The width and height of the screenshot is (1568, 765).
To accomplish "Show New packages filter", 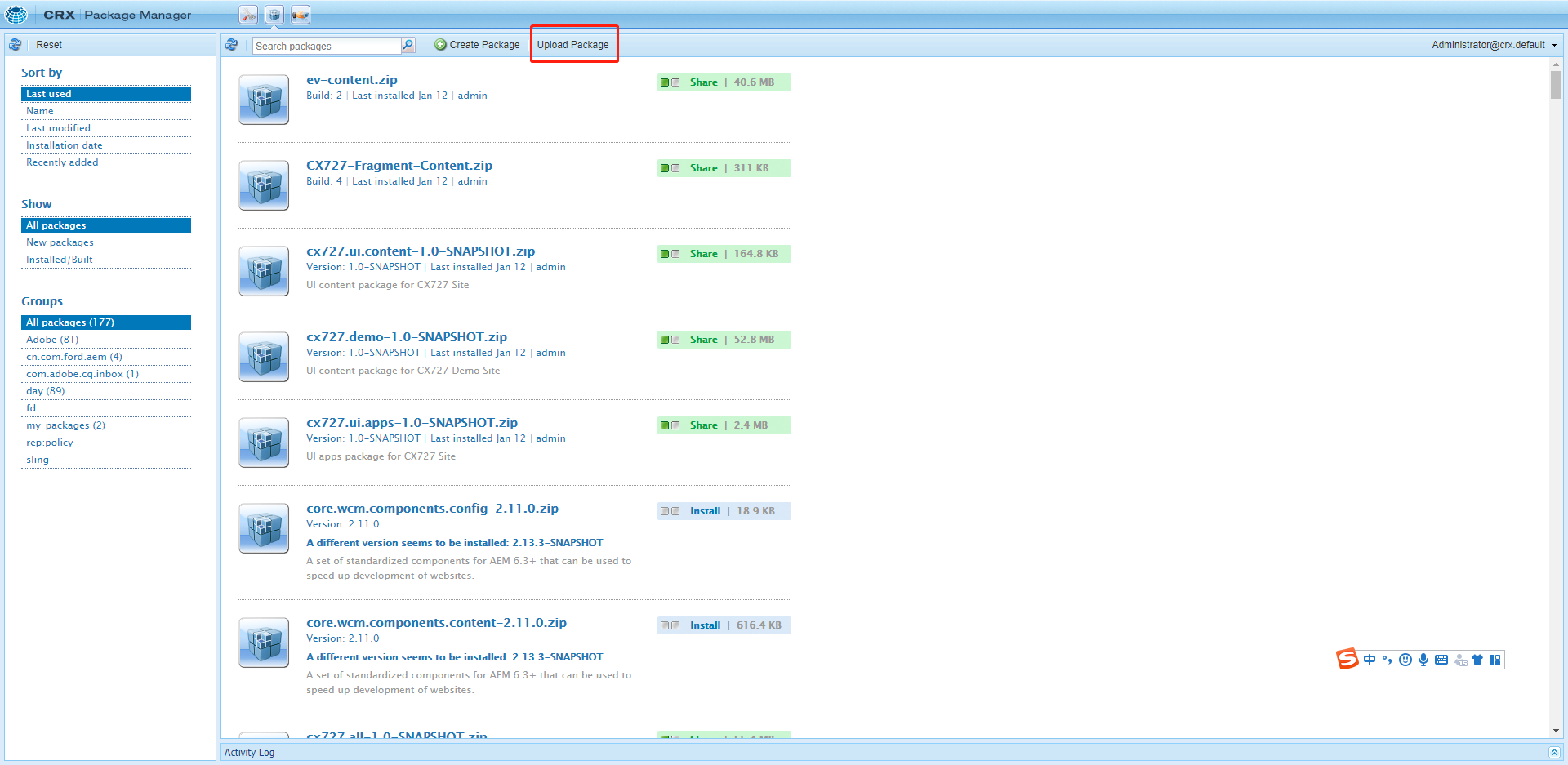I will coord(106,242).
